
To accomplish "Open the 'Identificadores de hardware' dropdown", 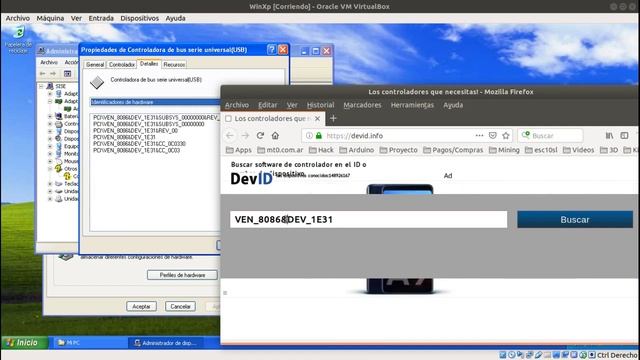I will tap(155, 102).
